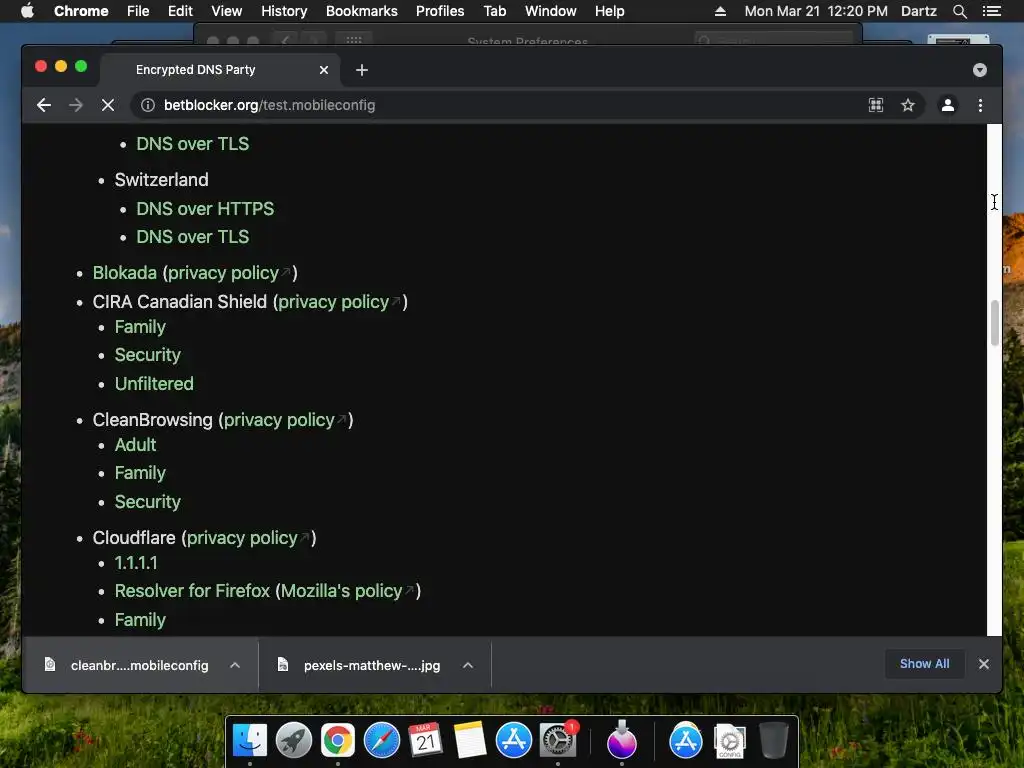Open Launchpad rocket icon in Dock
1024x768 pixels.
click(x=293, y=741)
